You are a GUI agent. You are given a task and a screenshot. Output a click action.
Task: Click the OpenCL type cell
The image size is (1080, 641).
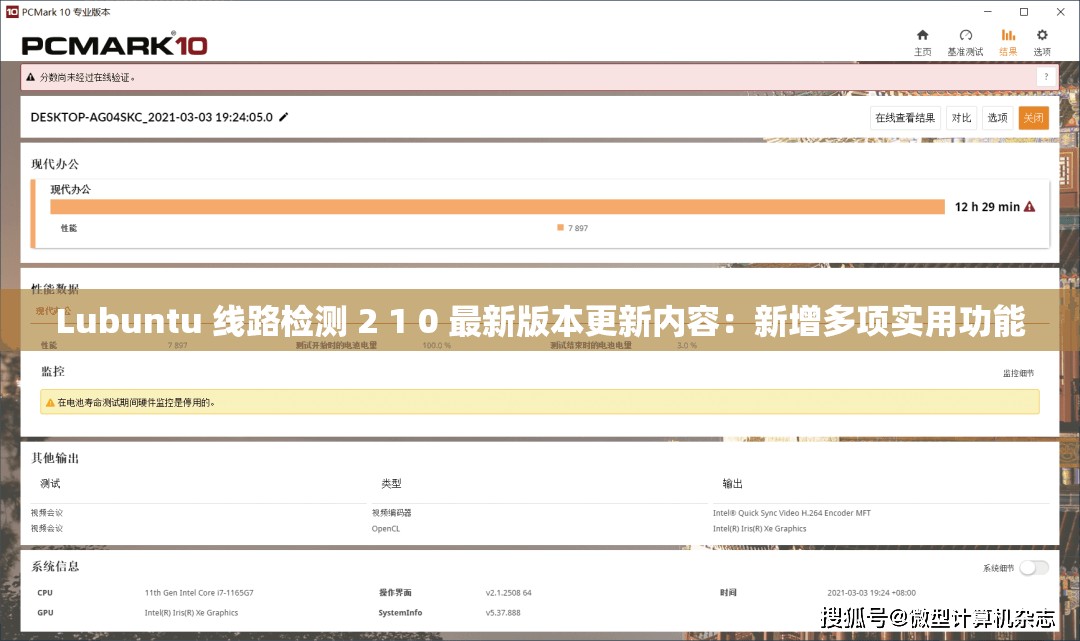click(x=386, y=529)
